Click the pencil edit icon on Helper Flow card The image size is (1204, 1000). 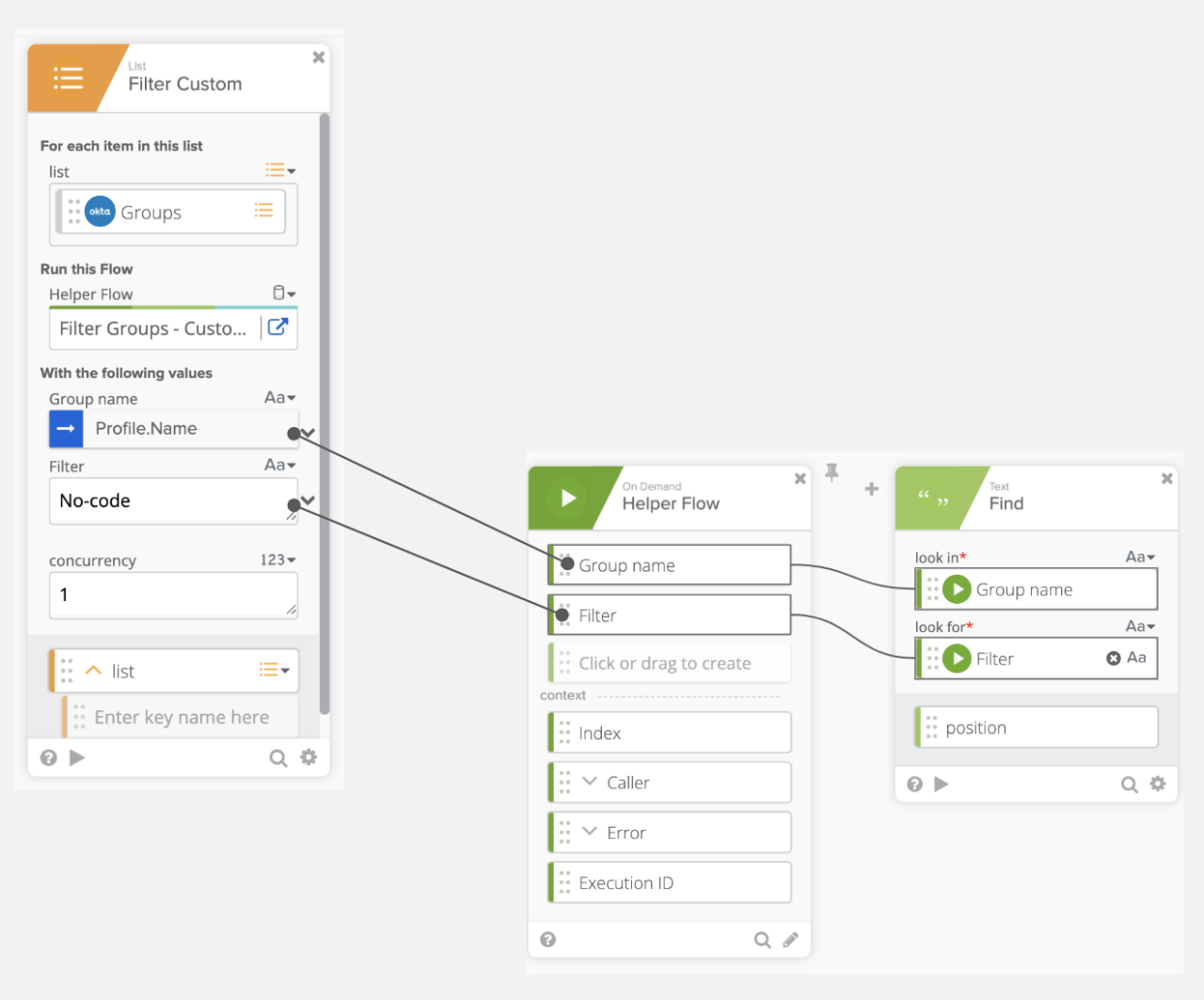point(791,939)
